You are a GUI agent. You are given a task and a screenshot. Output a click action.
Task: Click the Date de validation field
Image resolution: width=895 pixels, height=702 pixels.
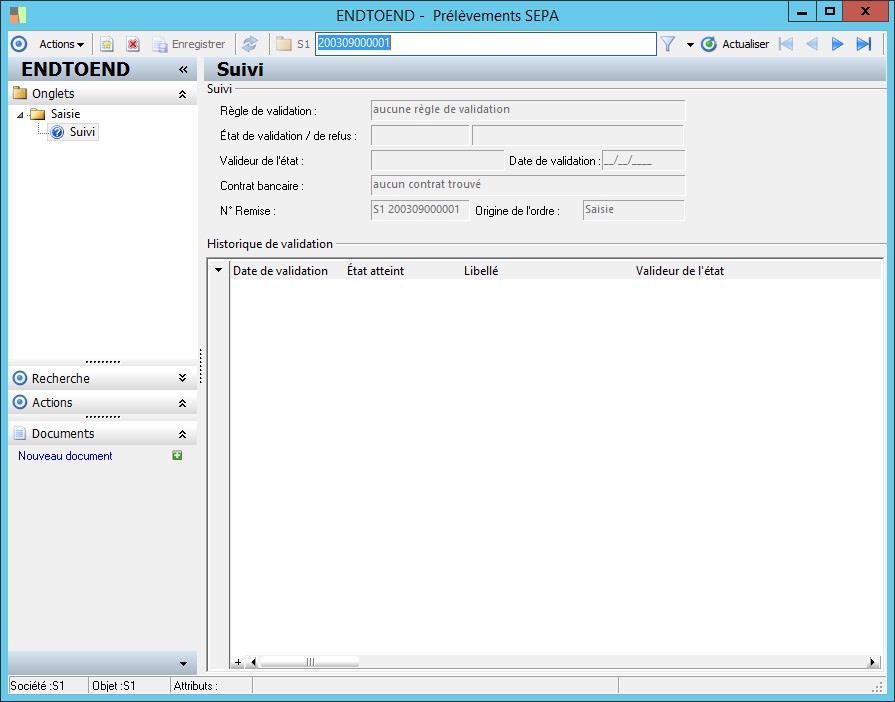[x=643, y=161]
